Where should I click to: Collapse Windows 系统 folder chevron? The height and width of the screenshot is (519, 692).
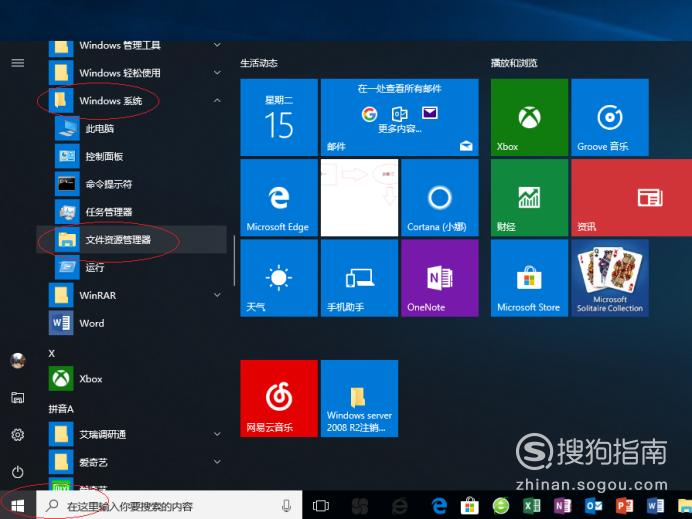click(x=217, y=101)
